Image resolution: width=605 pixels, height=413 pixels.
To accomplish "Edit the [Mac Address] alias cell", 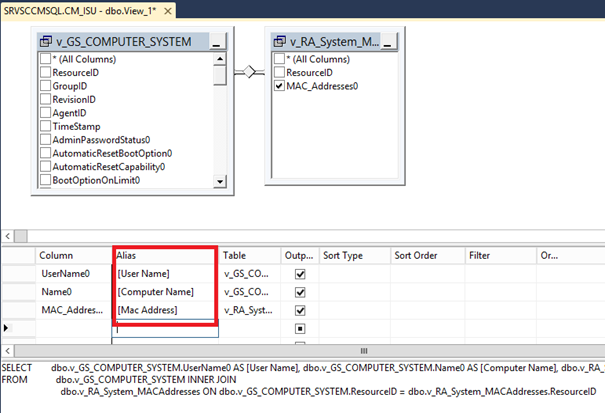I will [x=165, y=310].
